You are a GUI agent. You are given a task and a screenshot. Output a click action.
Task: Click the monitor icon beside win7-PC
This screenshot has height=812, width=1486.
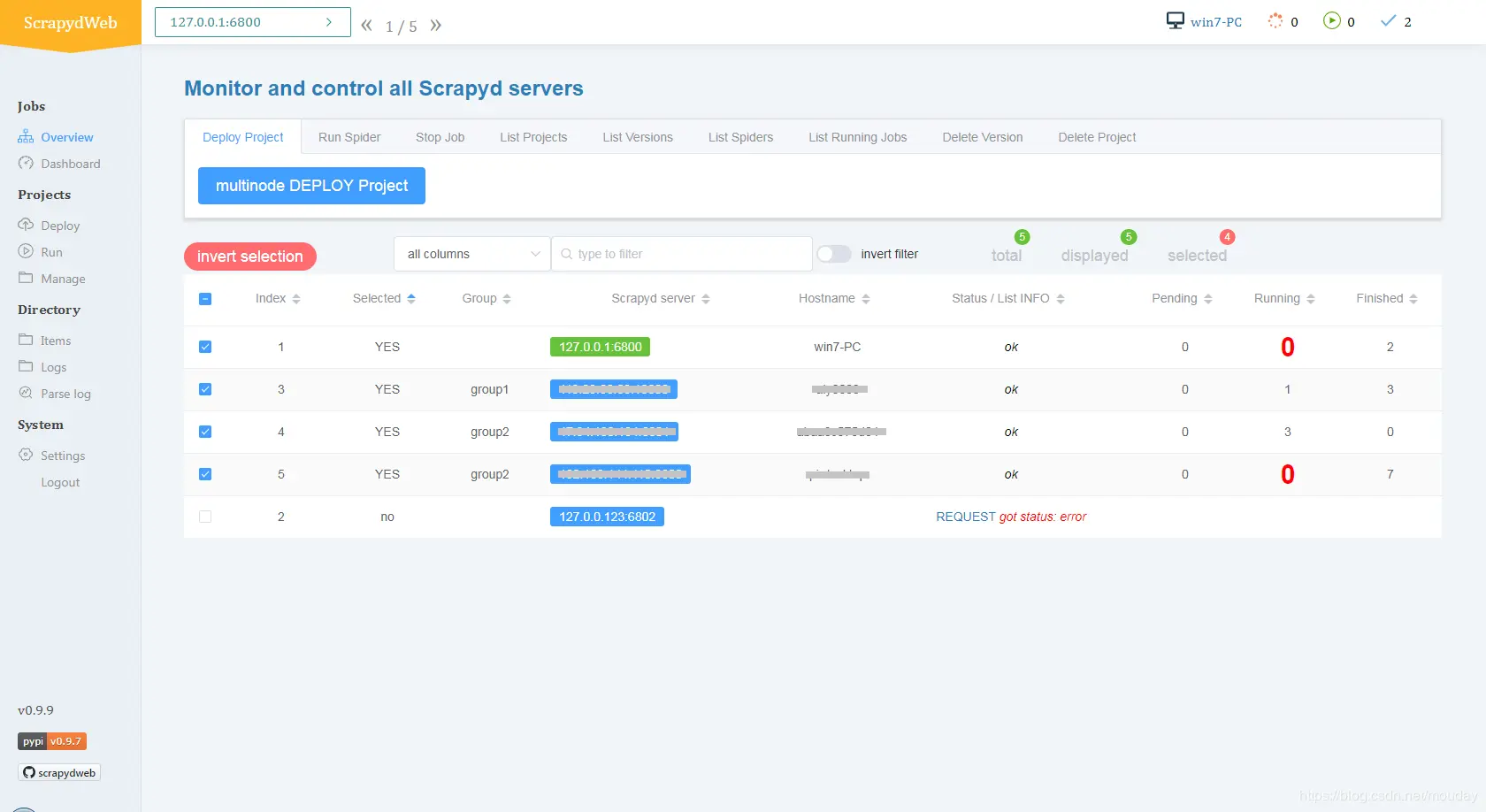pyautogui.click(x=1175, y=21)
